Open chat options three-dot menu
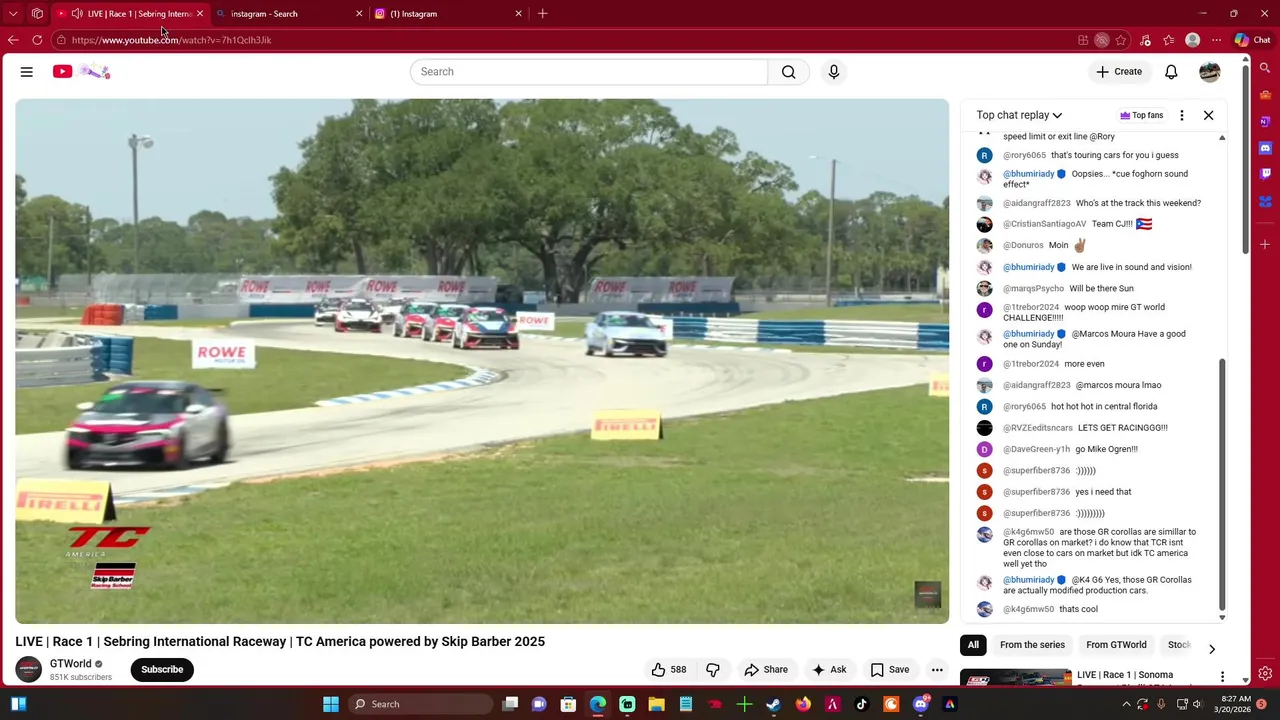 tap(1182, 115)
